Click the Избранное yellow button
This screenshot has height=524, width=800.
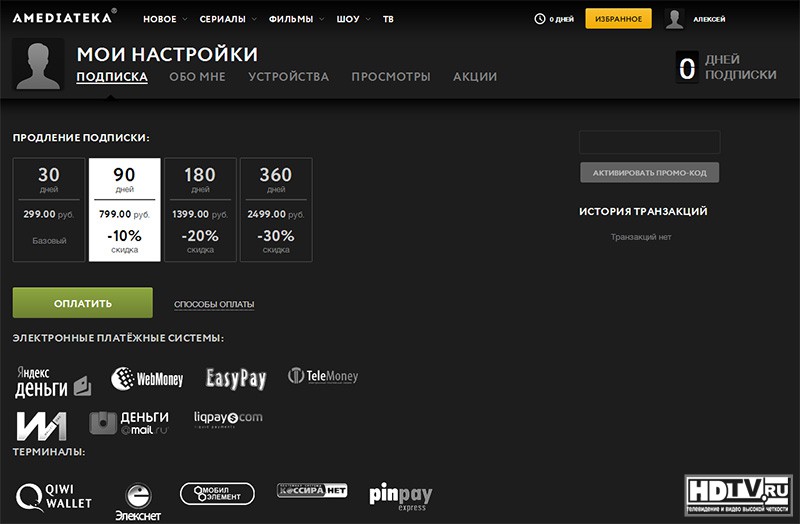point(618,19)
